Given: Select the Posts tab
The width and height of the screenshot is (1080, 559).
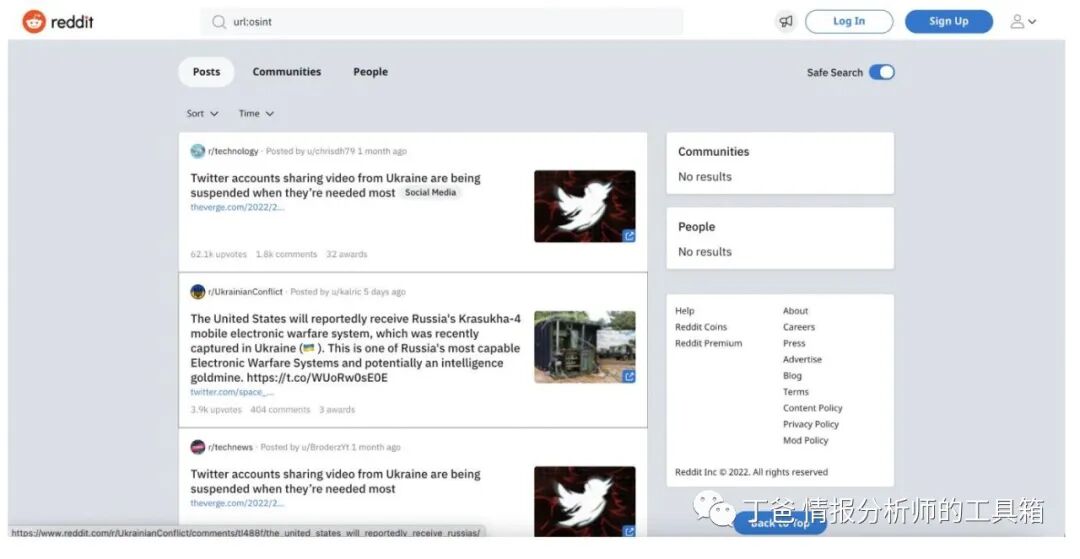Looking at the screenshot, I should click(x=206, y=72).
